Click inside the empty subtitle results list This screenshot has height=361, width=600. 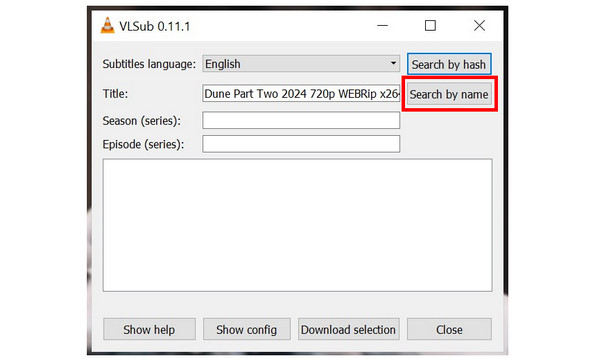297,225
